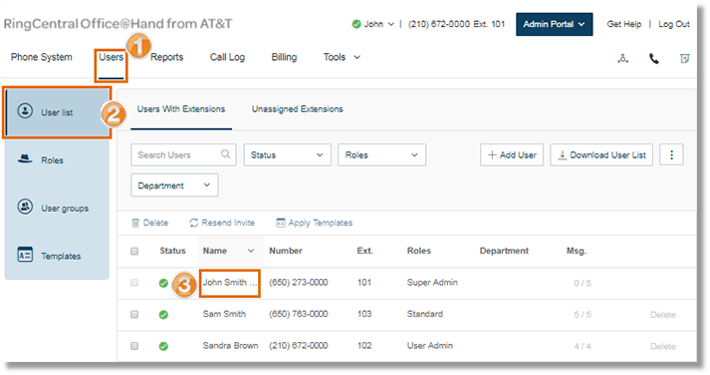Viewport: 710px width, 375px height.
Task: Expand the John account dropdown
Action: point(391,24)
